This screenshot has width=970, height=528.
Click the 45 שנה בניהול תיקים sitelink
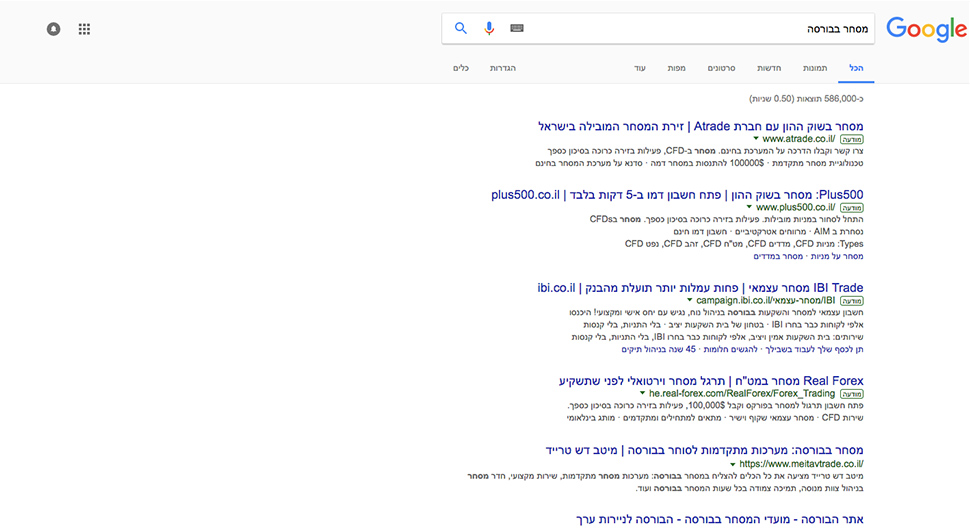pyautogui.click(x=659, y=349)
